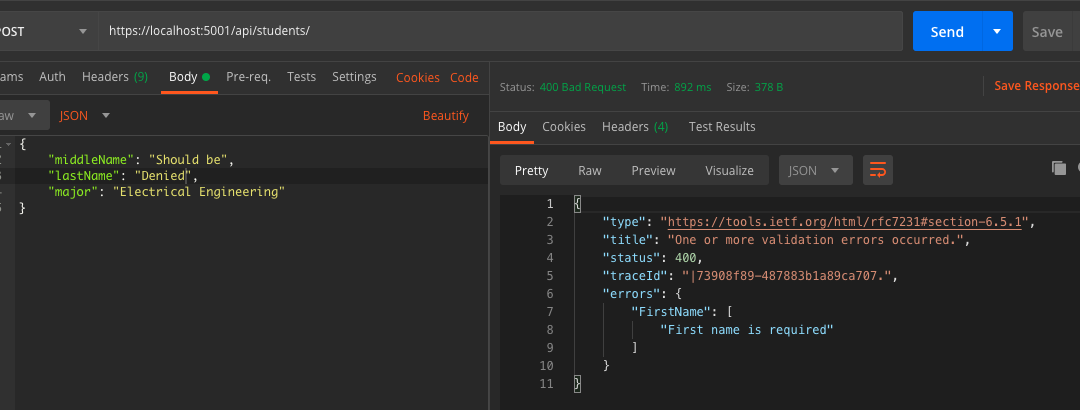Beautify the JSON request body
The height and width of the screenshot is (410, 1080).
click(x=445, y=115)
